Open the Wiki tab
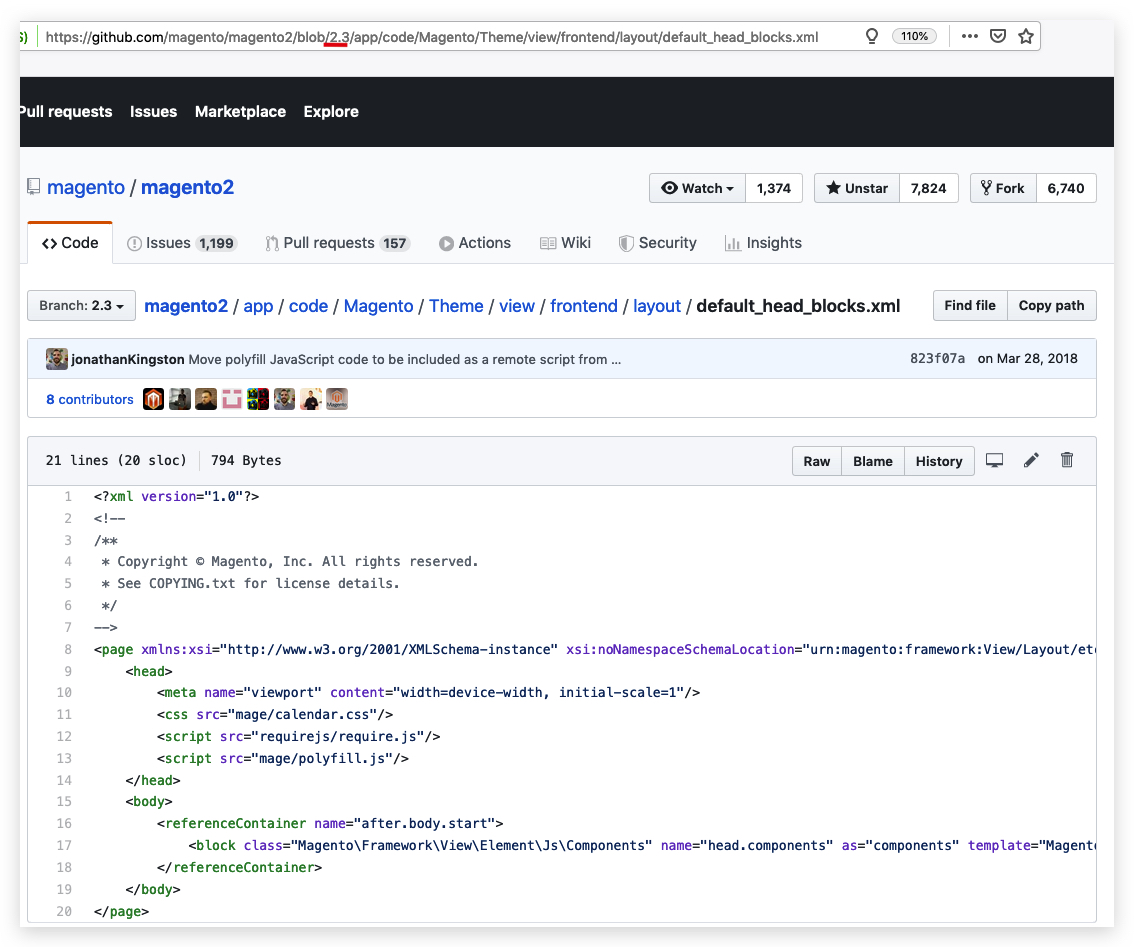The width and height of the screenshot is (1134, 947). coord(566,243)
